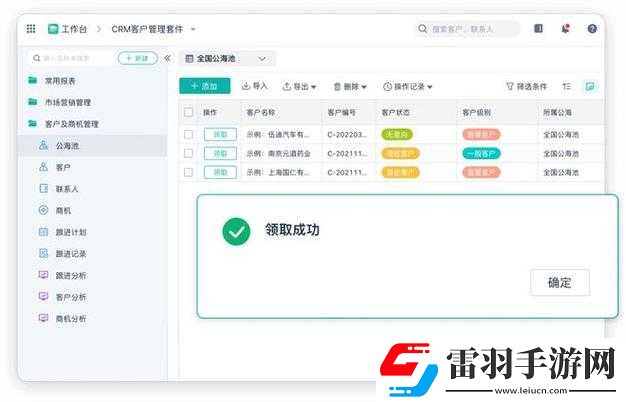Viewport: 626px width, 402px height.
Task: Open 商机 in the sidebar menu
Action: point(63,210)
